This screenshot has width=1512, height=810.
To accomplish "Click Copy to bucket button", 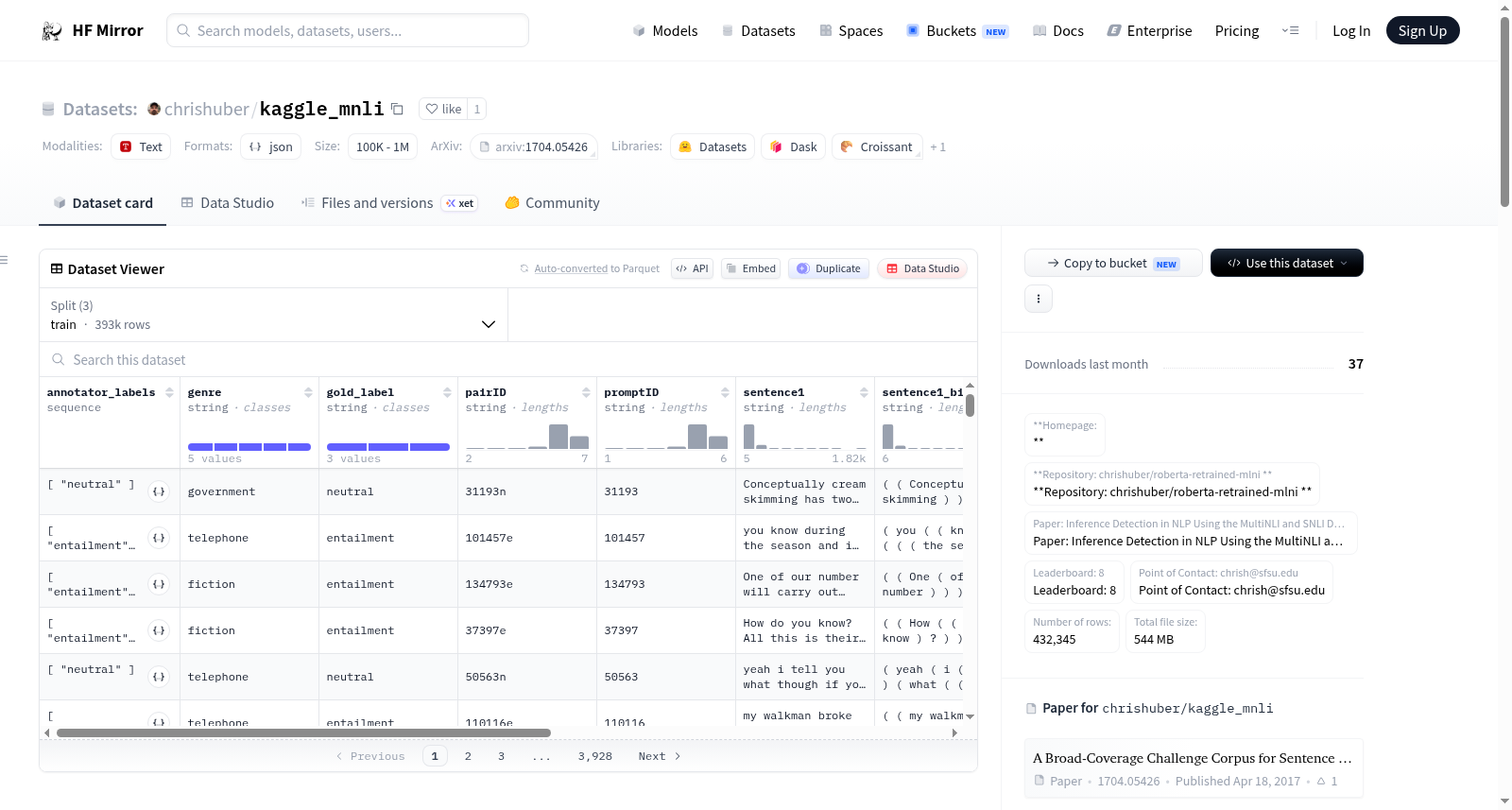I will coord(1113,263).
